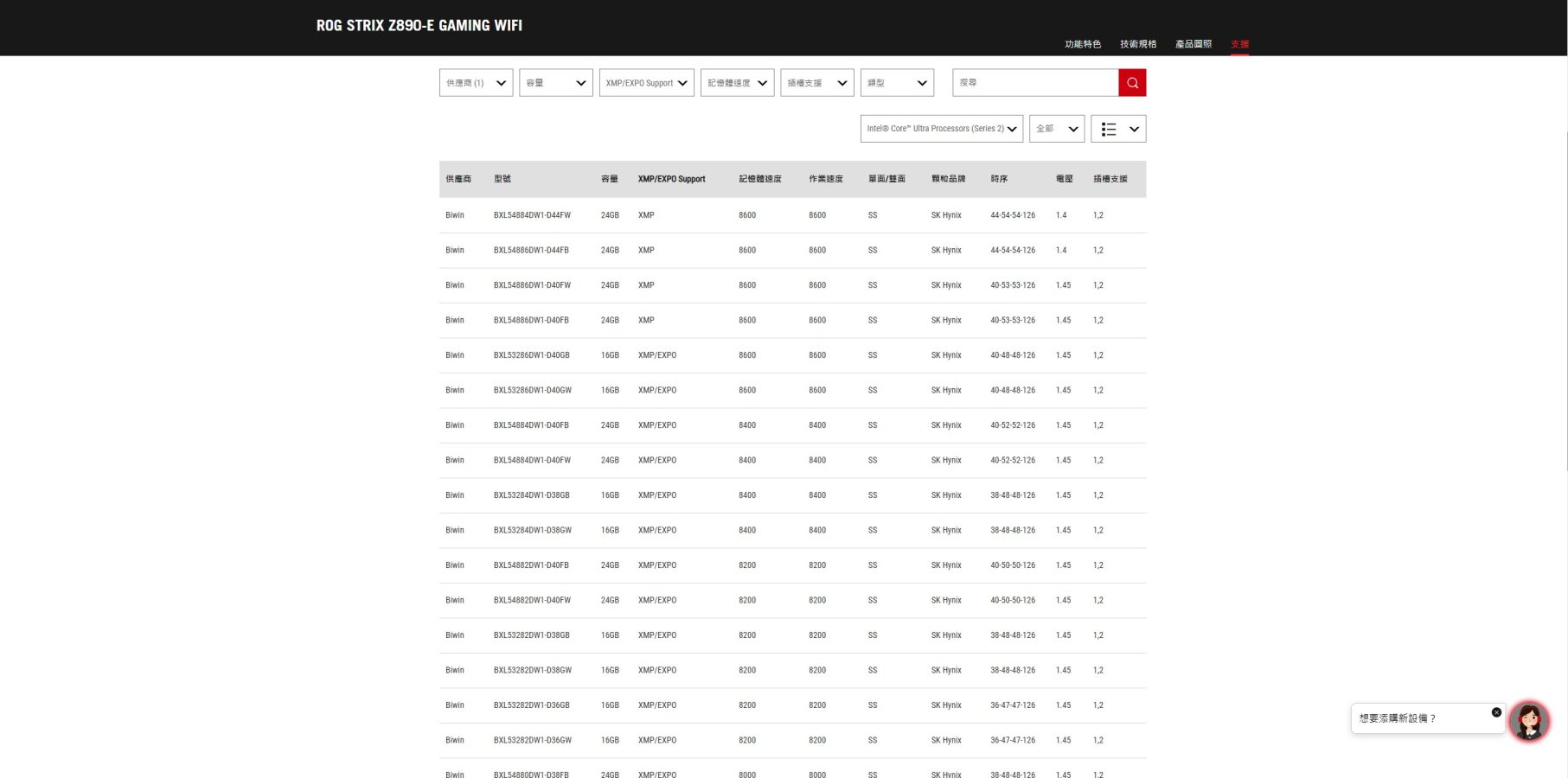Click the 供應商 column header
The width and height of the screenshot is (1568, 778).
(458, 179)
